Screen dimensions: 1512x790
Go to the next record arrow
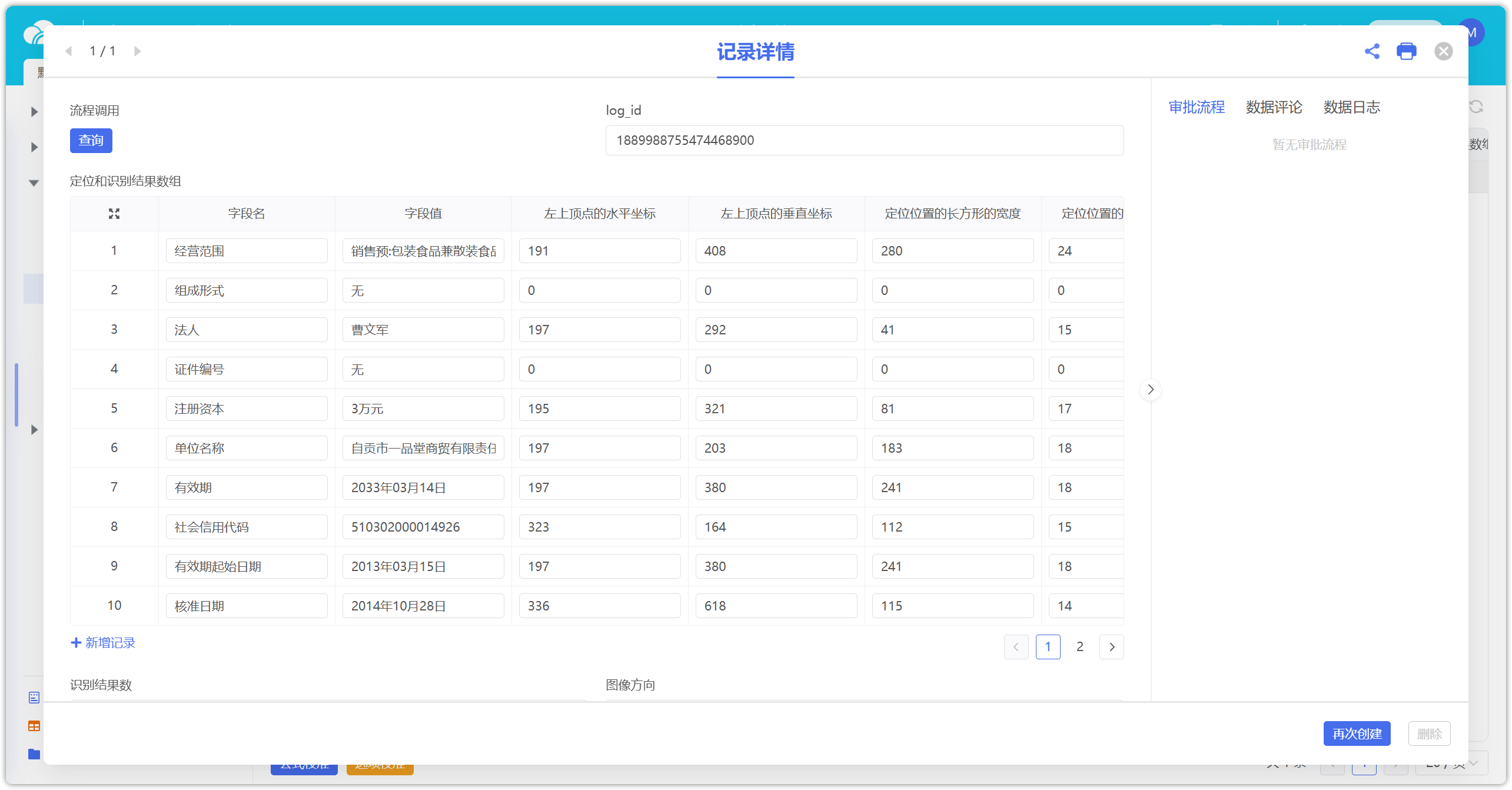click(137, 51)
